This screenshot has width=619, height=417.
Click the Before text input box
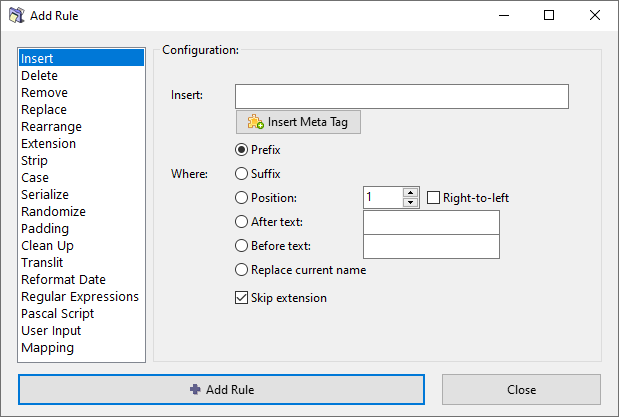pyautogui.click(x=431, y=246)
